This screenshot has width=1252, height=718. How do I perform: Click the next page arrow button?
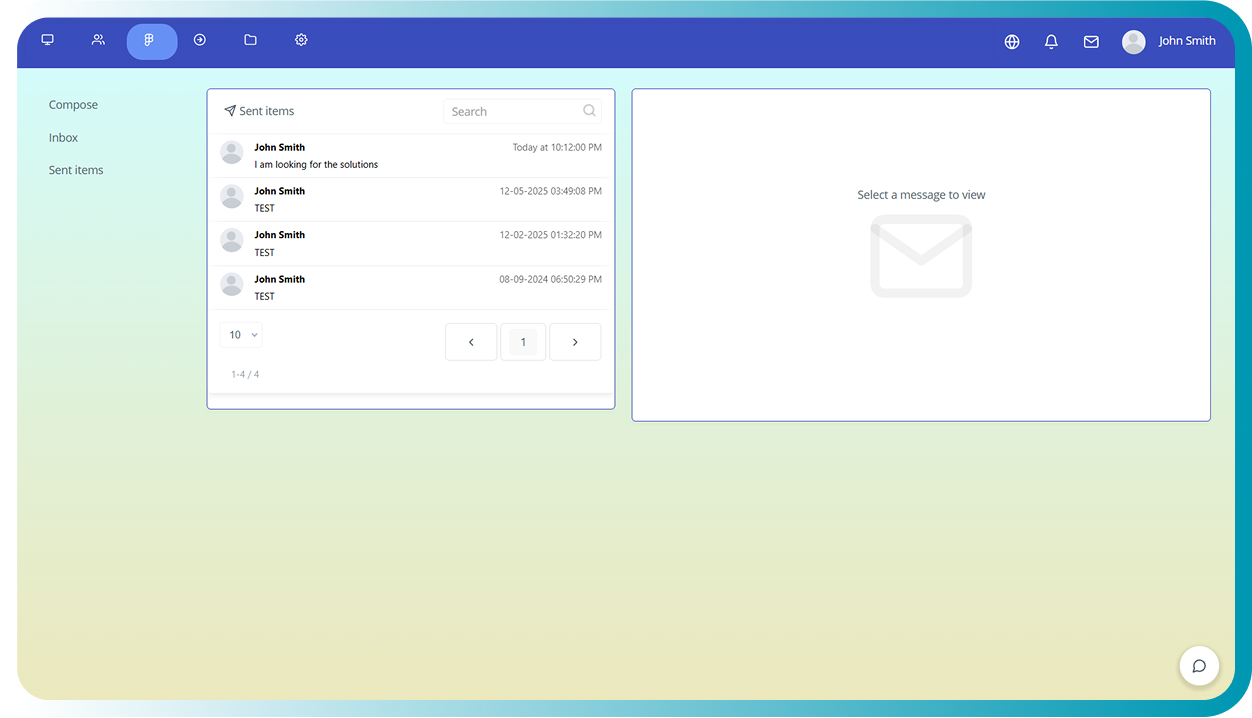[575, 342]
